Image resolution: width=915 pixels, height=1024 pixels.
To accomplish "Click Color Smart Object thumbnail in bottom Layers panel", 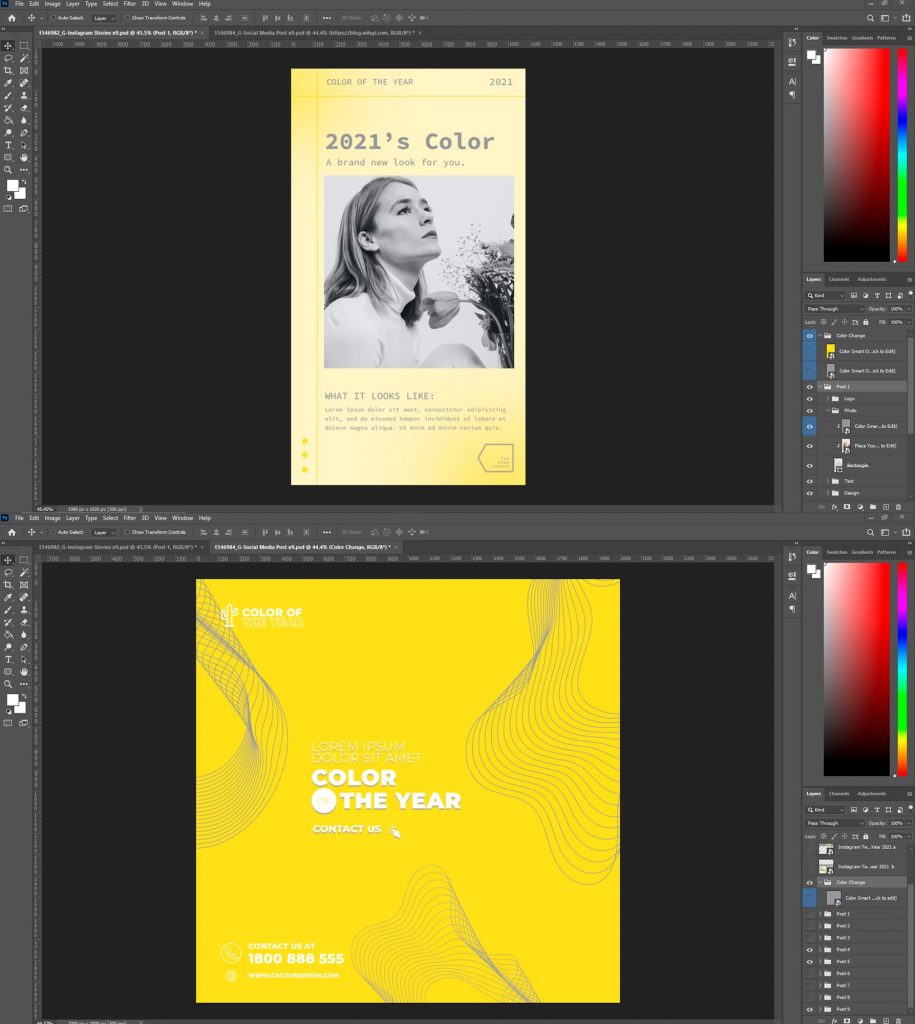I will (x=833, y=899).
